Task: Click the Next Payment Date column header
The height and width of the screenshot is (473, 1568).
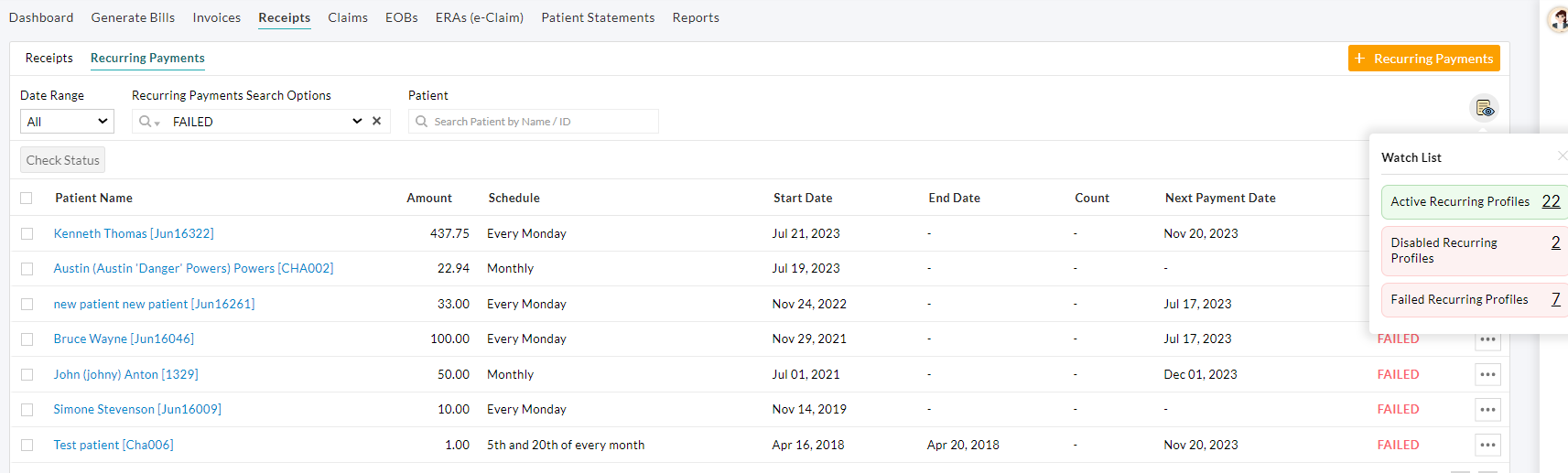Action: tap(1220, 198)
